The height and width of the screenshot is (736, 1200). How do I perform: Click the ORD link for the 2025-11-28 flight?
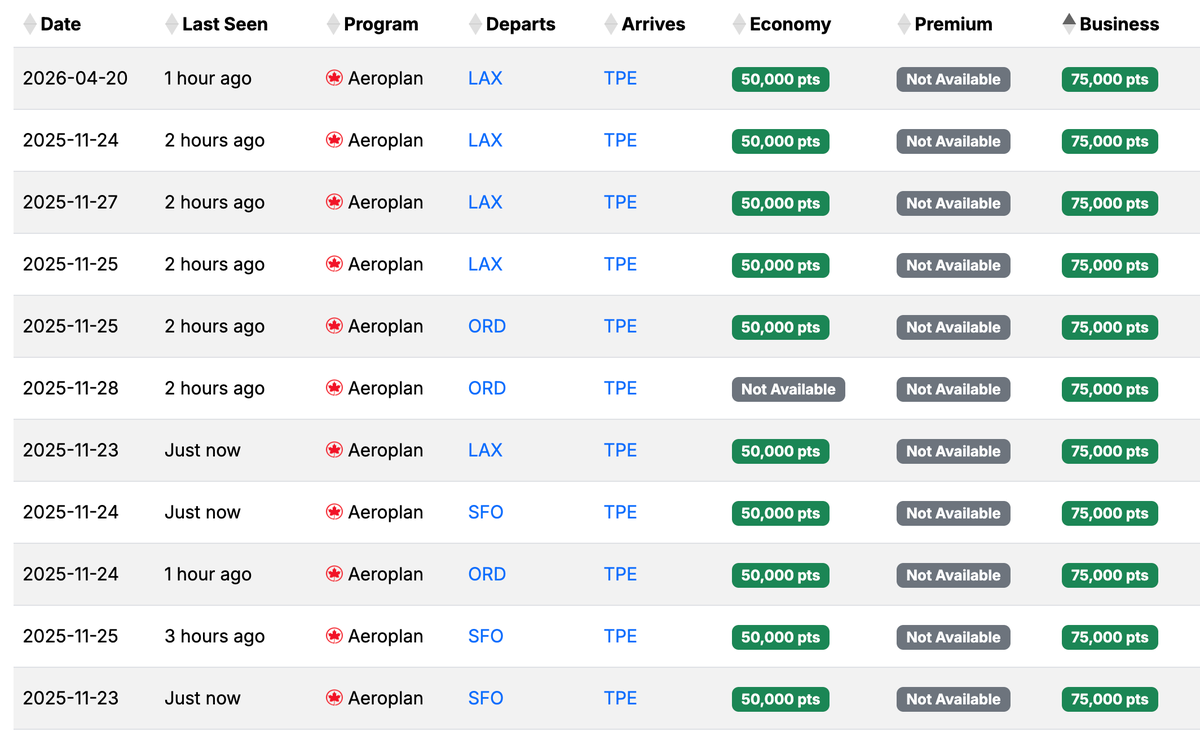click(487, 388)
